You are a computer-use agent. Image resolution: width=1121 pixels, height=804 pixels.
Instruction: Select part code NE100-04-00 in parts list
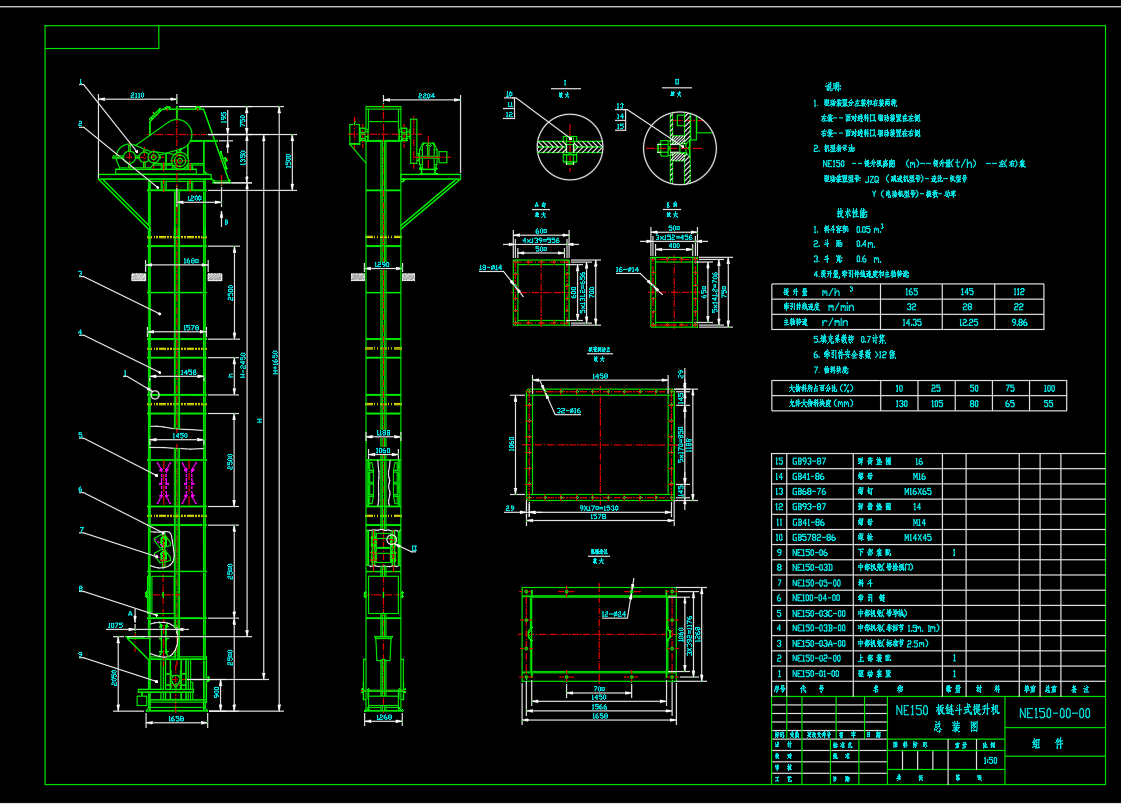(816, 598)
